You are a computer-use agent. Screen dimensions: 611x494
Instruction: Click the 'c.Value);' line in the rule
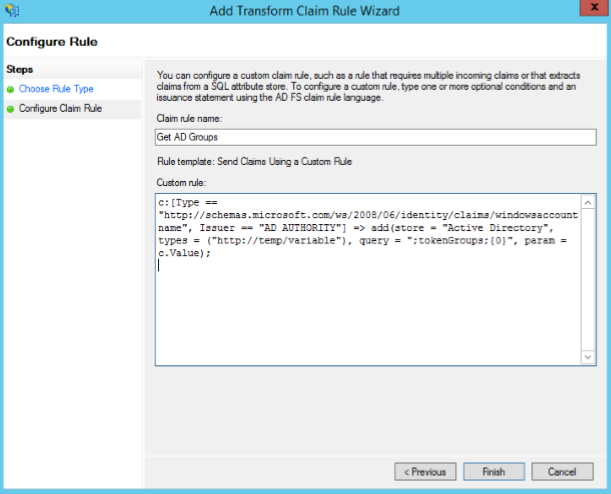coord(184,253)
